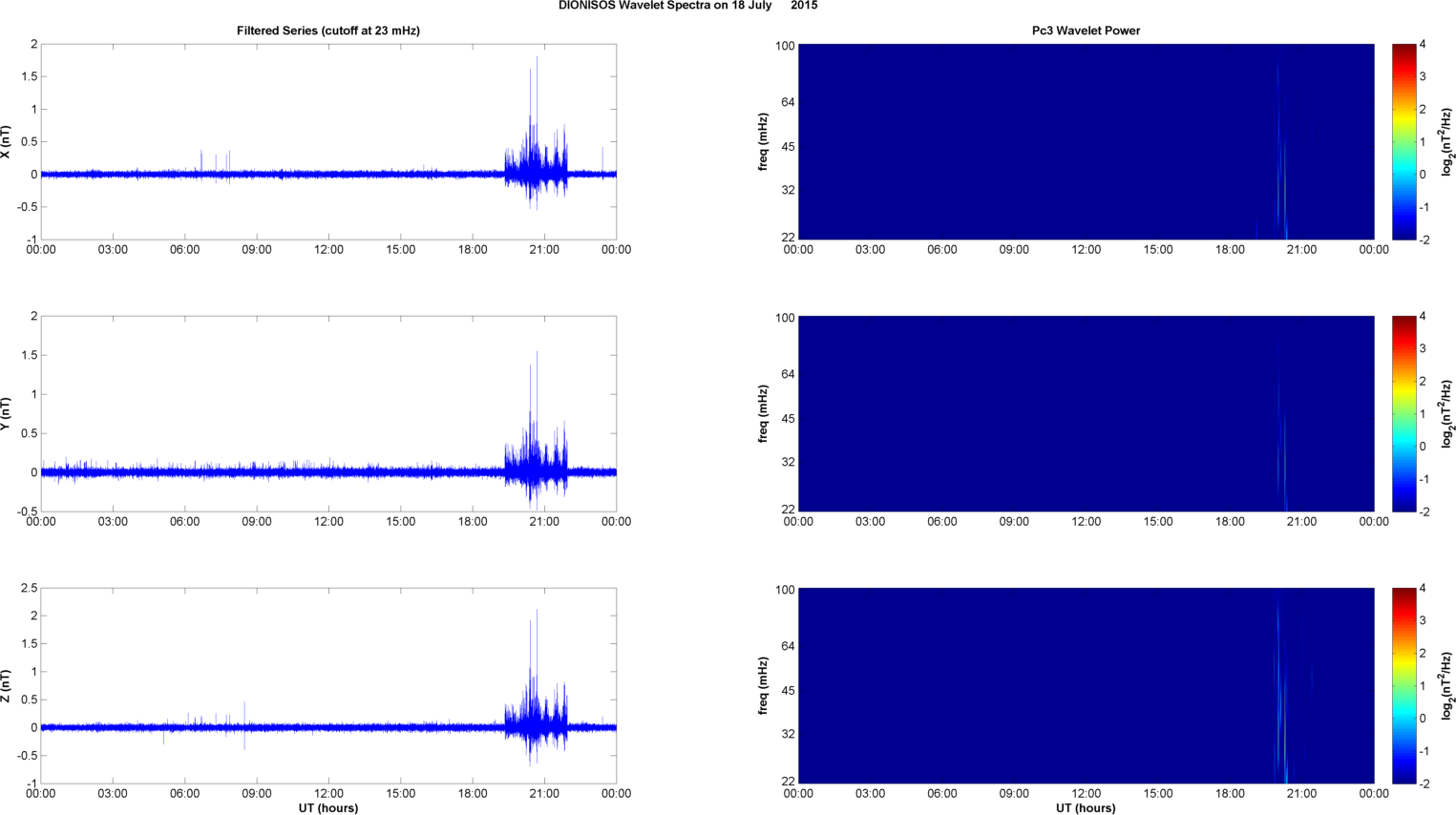
Task: Click the '09:00' tick under the middle spectrogram
Action: coord(1014,522)
